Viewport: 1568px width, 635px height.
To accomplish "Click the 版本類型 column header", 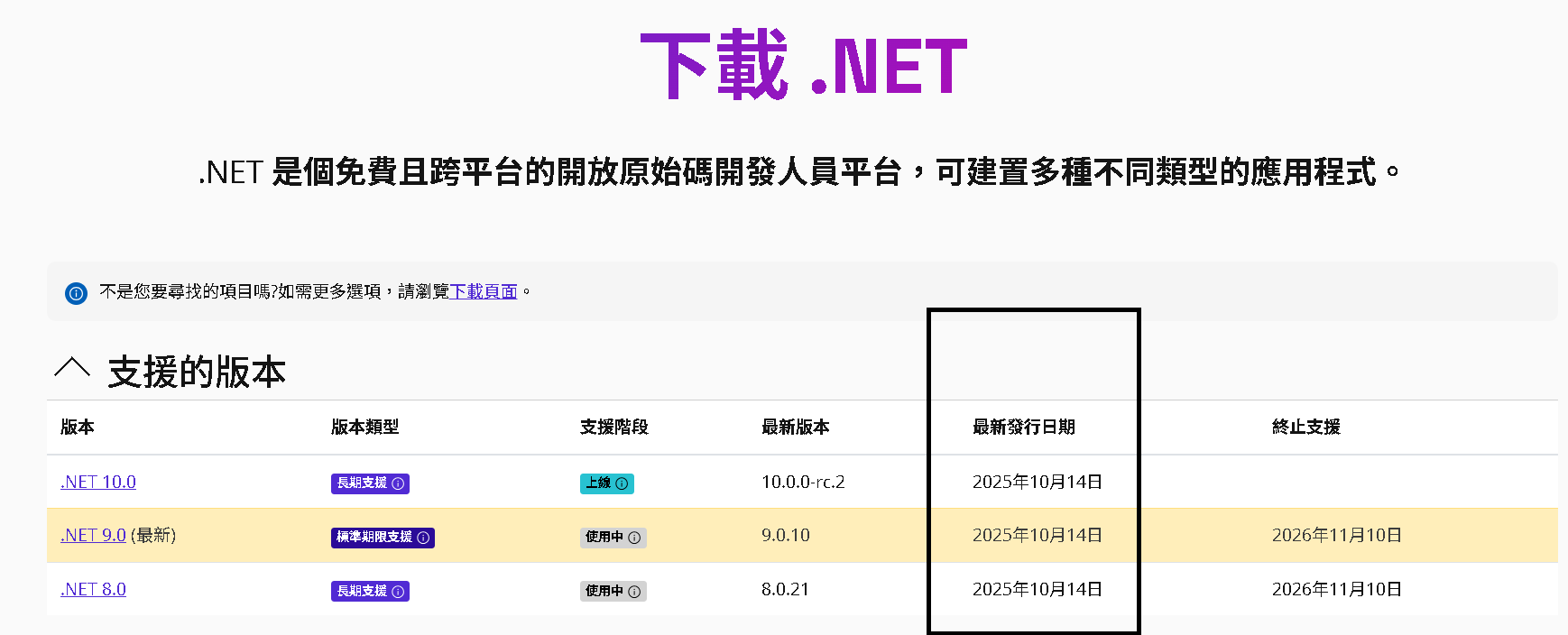I will pos(364,427).
